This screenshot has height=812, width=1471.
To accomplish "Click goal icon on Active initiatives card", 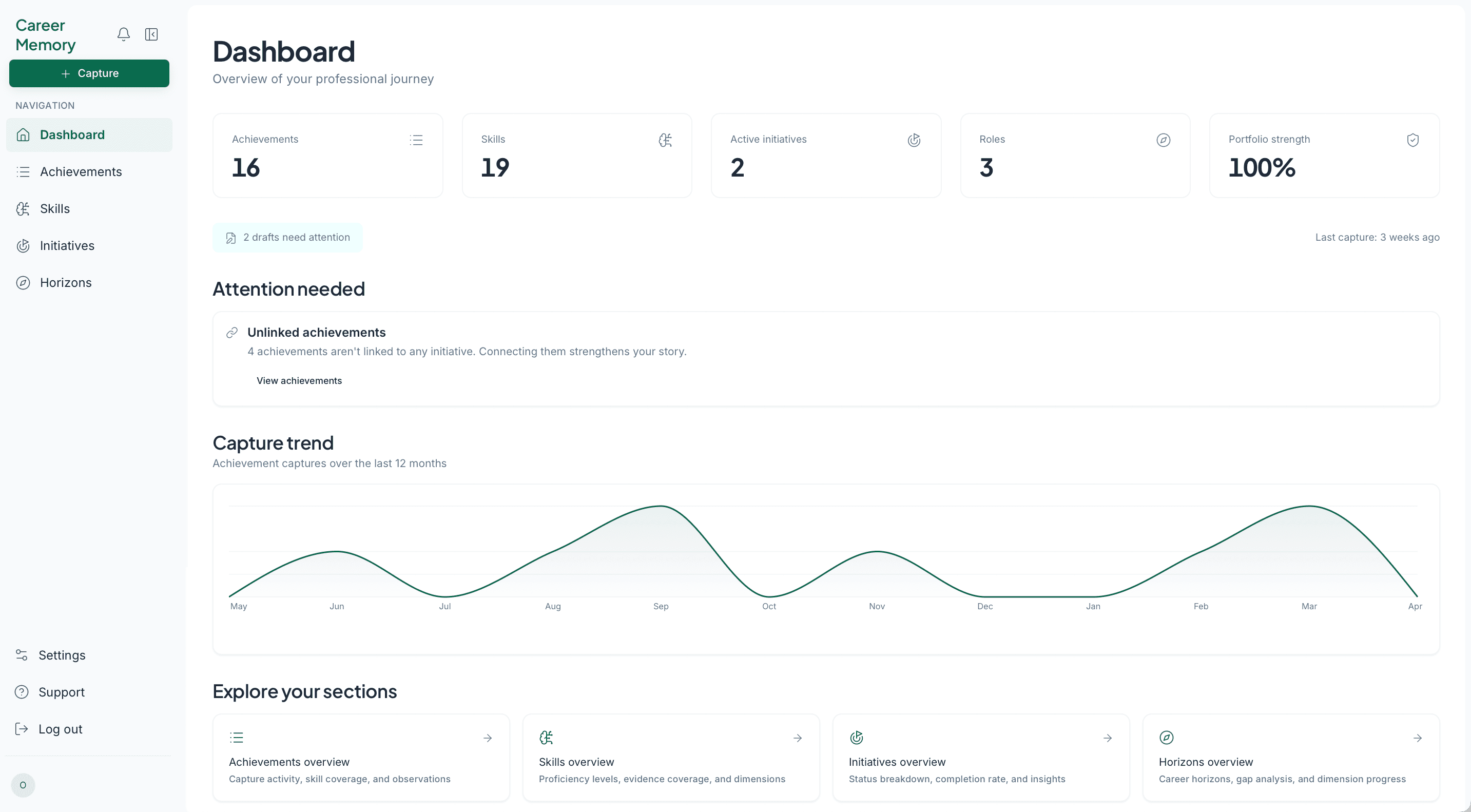I will point(914,140).
